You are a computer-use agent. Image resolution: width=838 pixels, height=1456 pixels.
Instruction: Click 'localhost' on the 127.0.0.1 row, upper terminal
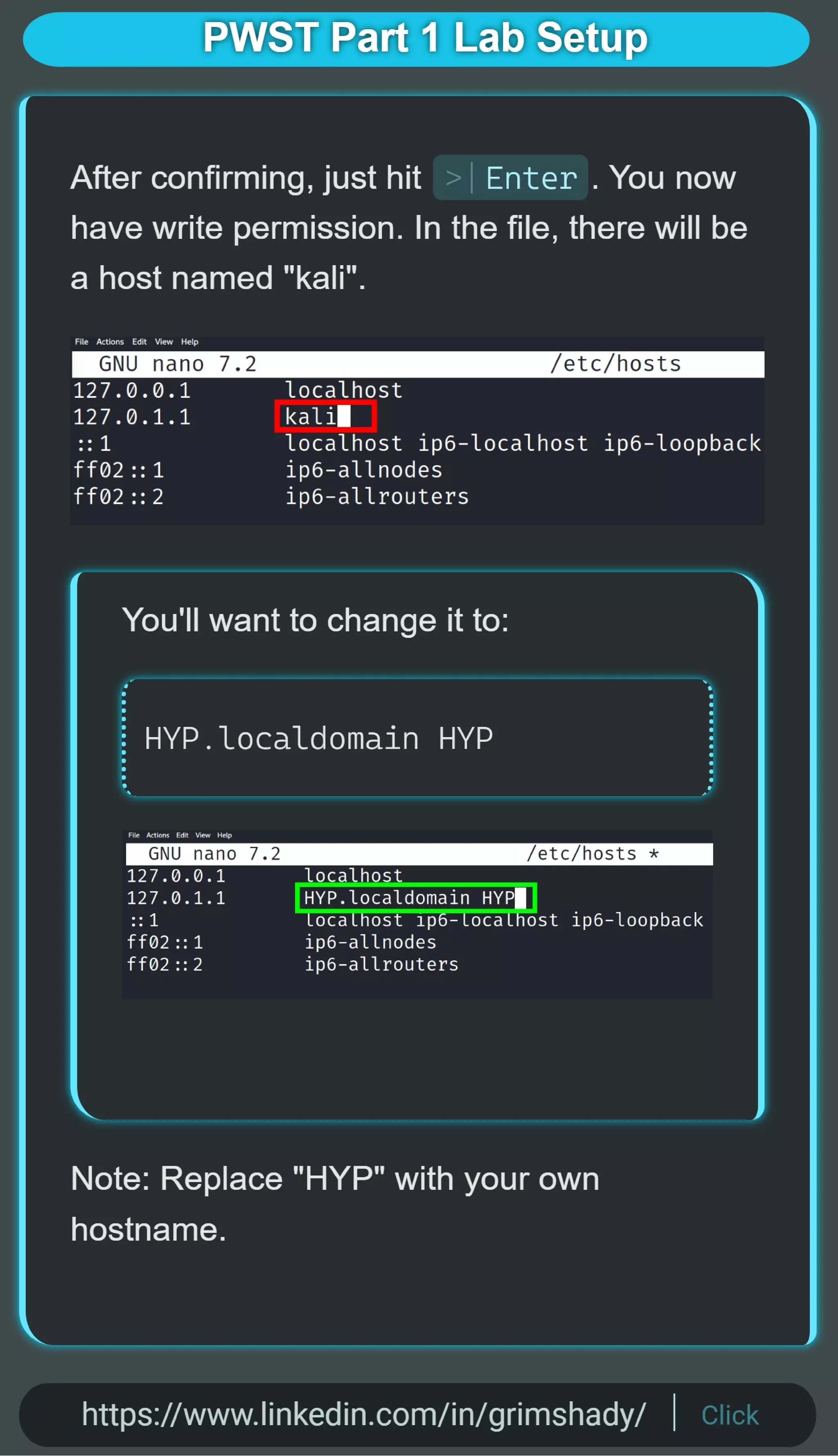[344, 391]
